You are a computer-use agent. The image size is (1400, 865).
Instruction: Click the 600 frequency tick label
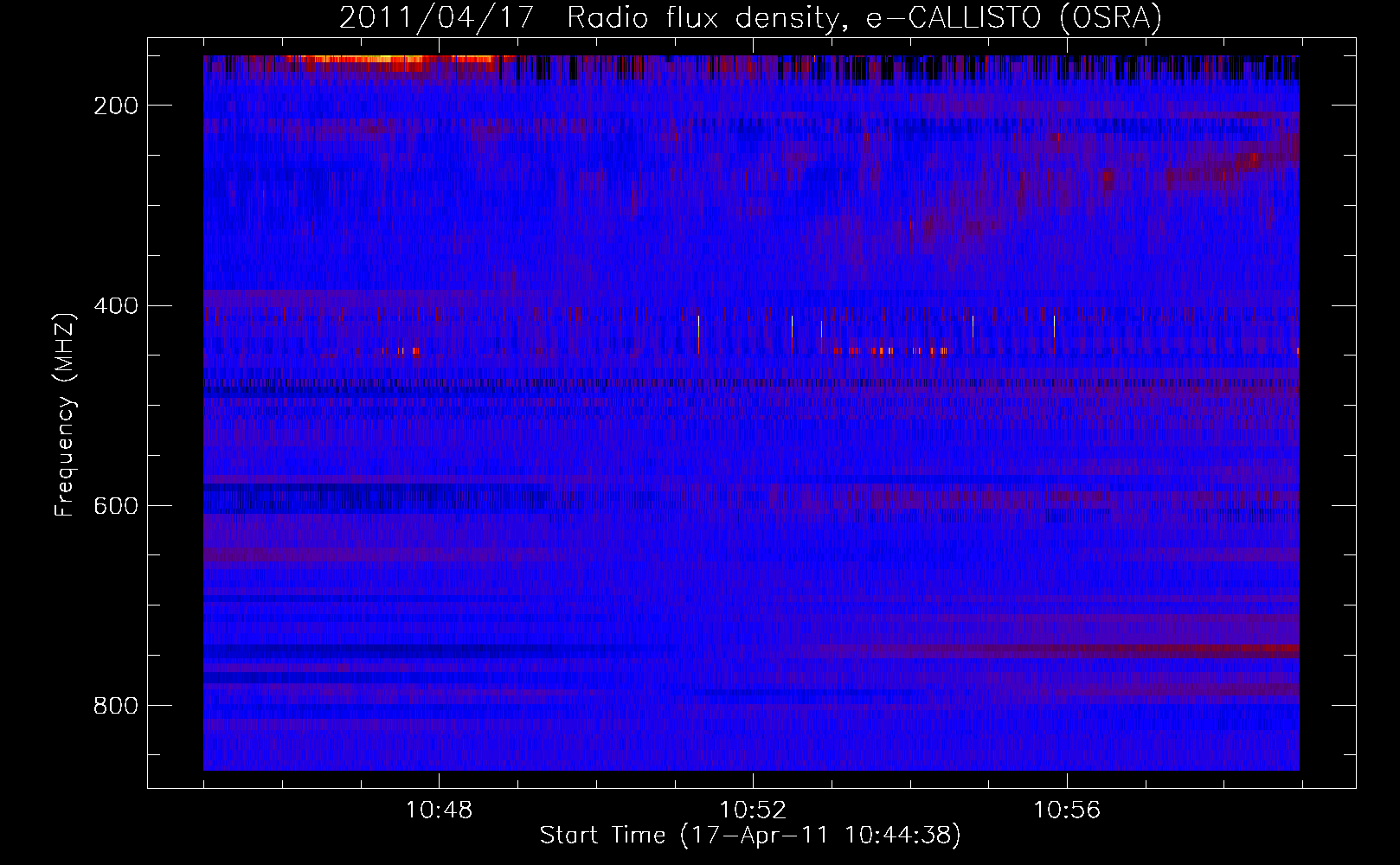tap(116, 505)
